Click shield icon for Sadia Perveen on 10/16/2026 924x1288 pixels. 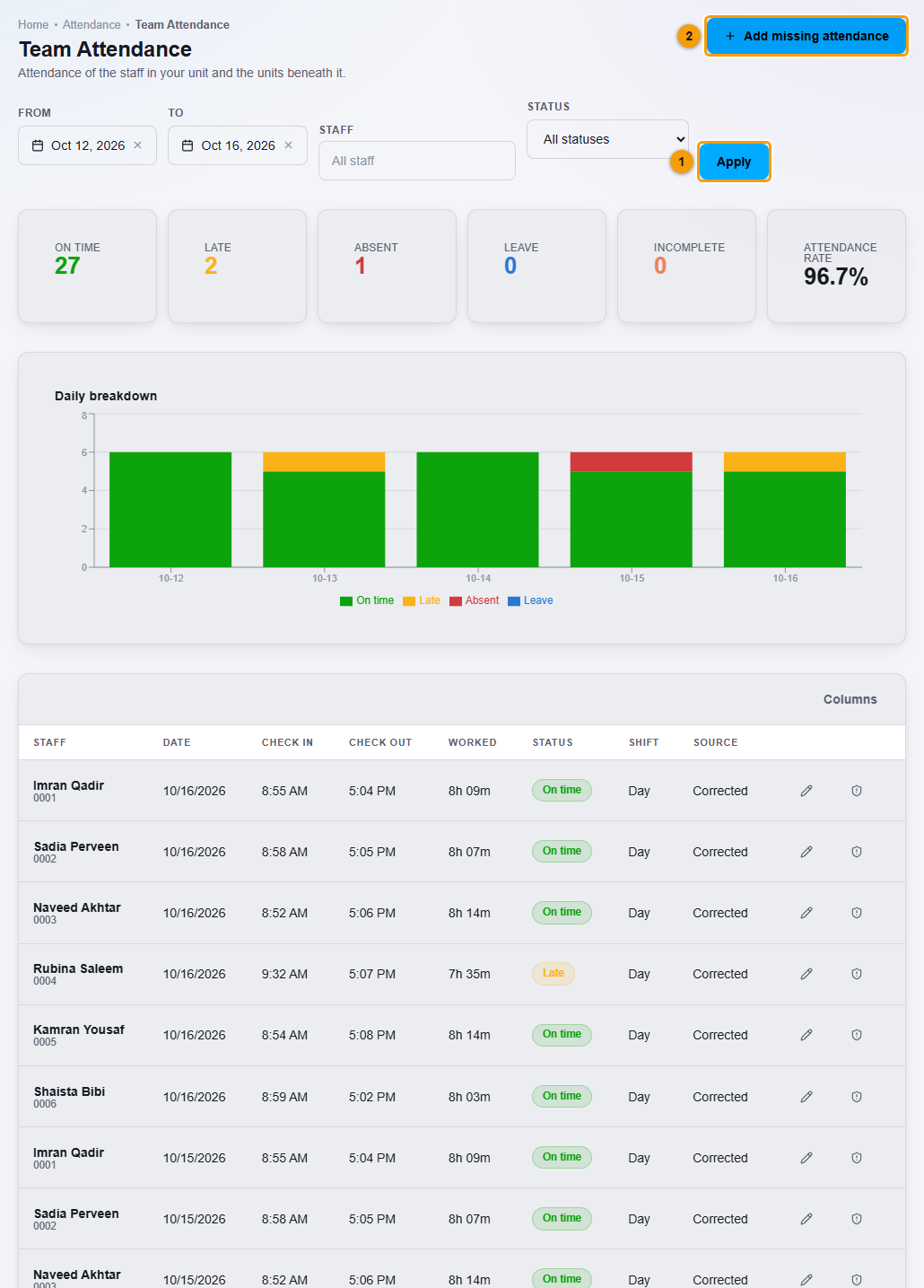(x=857, y=852)
